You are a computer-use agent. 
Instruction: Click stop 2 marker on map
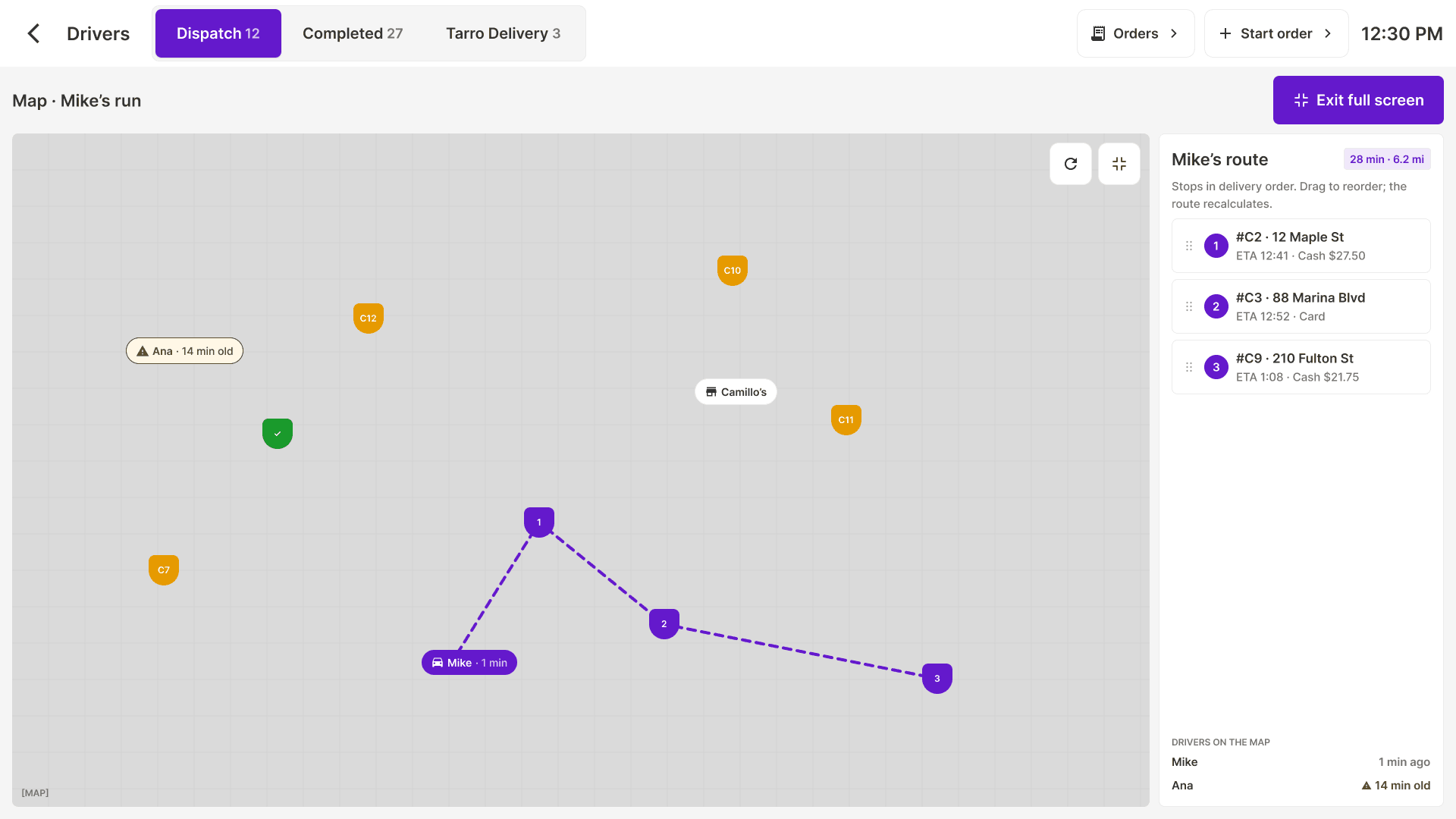pos(664,624)
